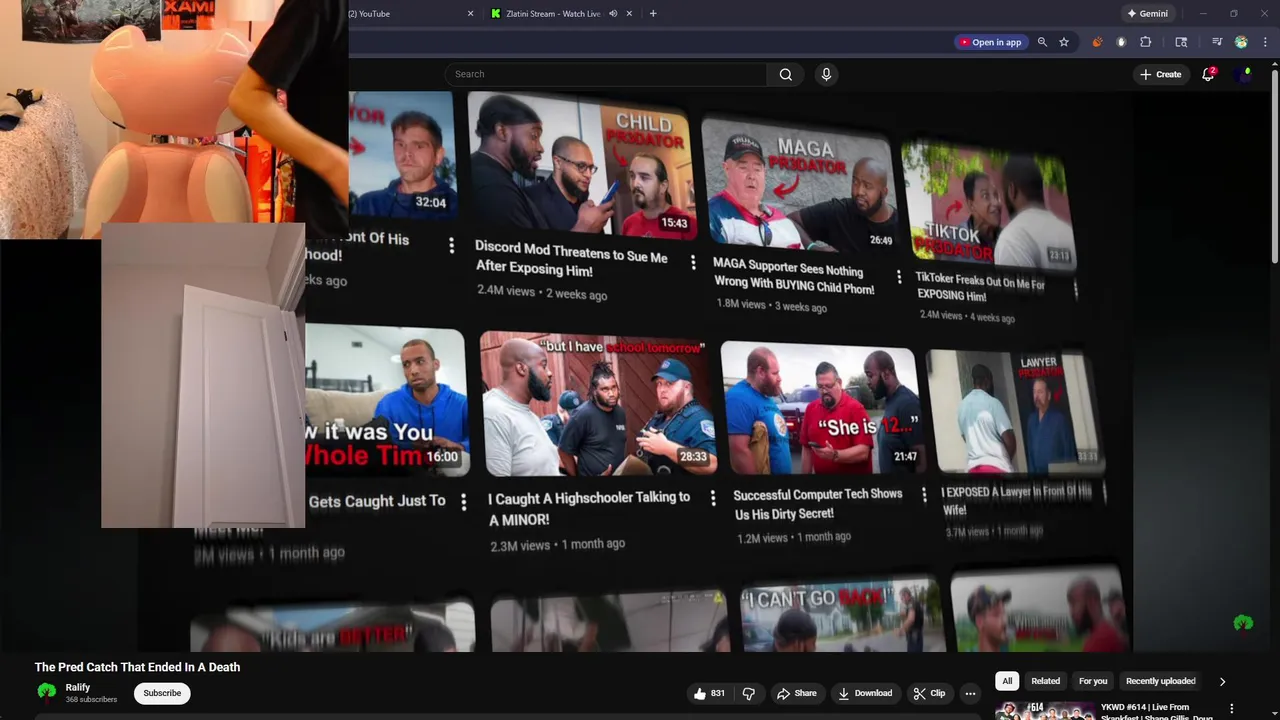The height and width of the screenshot is (720, 1280).
Task: Download the video
Action: 865,693
